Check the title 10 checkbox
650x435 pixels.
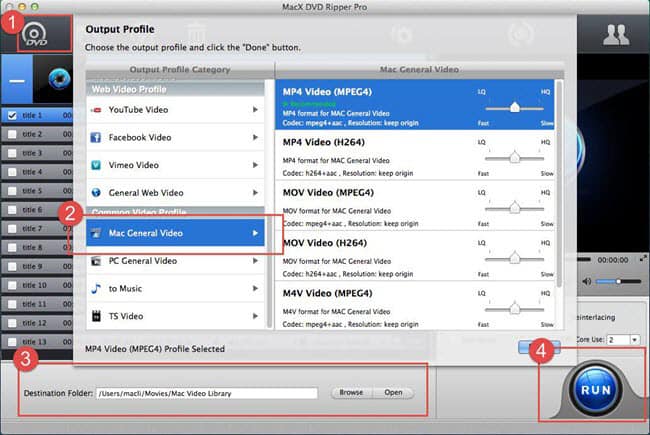point(12,285)
